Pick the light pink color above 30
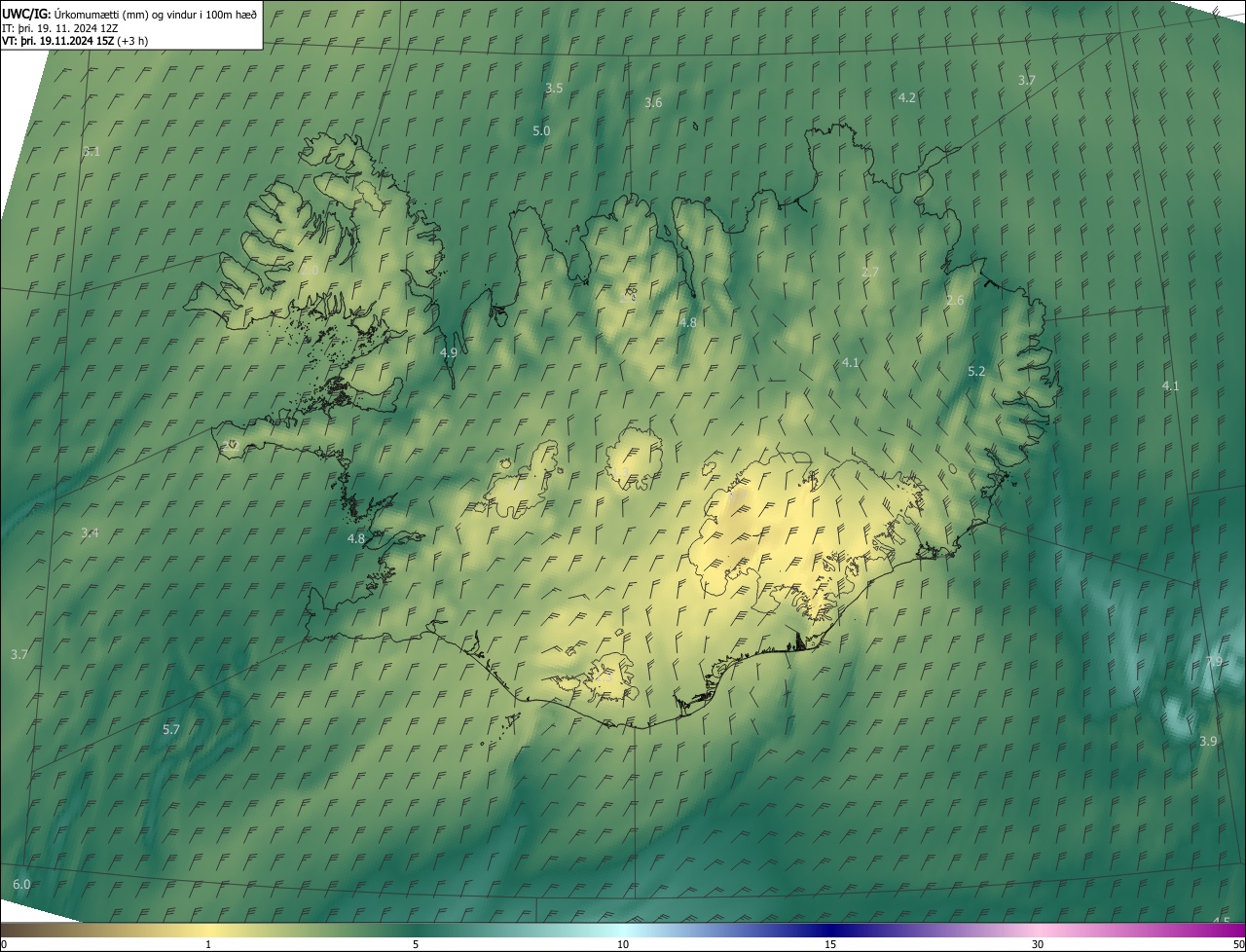The height and width of the screenshot is (952, 1246). coord(1038,930)
